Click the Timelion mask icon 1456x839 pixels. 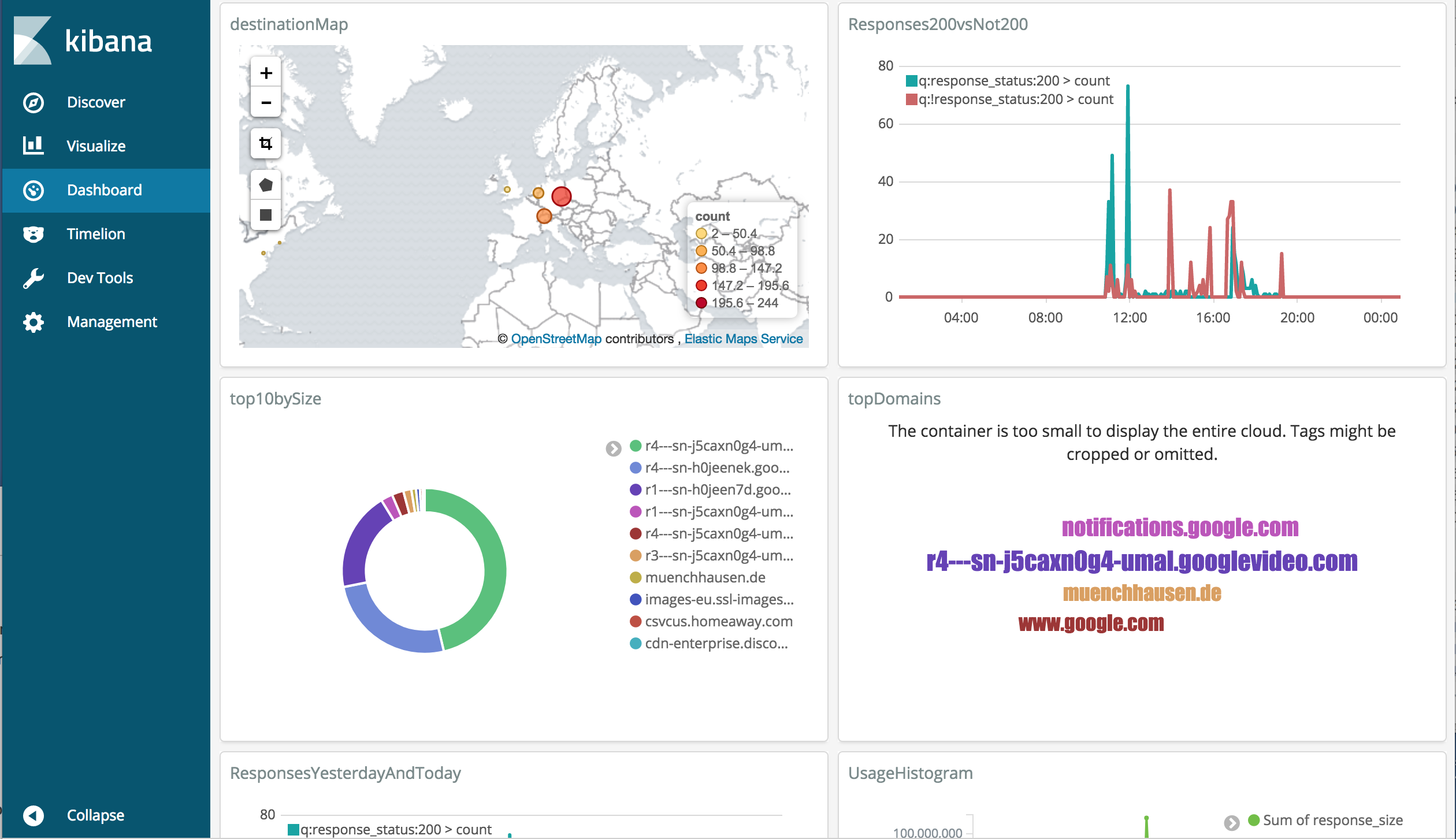pos(34,234)
